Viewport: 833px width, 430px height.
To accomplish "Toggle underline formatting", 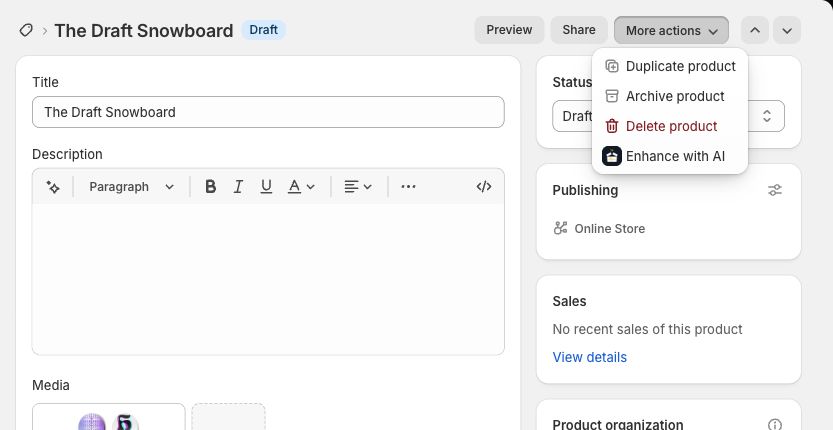I will [x=266, y=187].
